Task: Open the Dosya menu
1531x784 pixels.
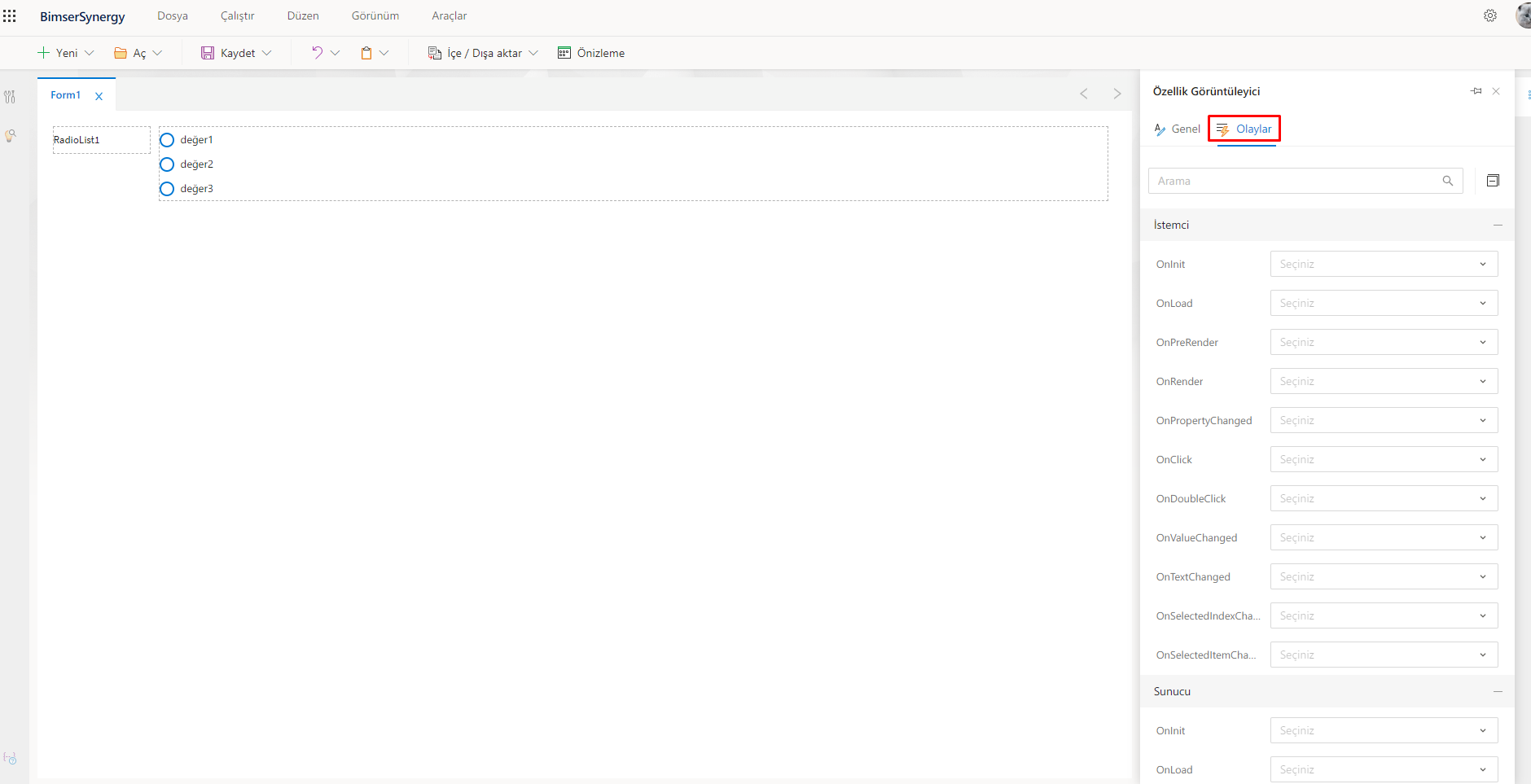Action: (173, 16)
